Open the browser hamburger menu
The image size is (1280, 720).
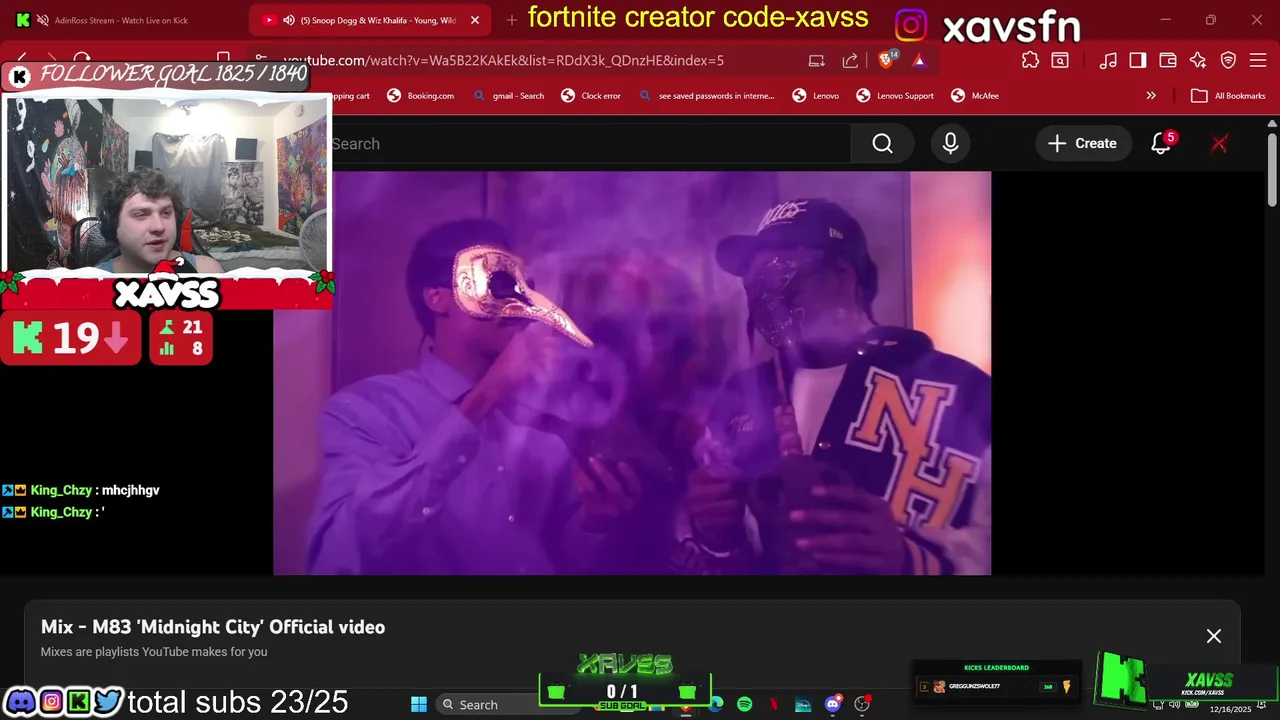tap(1258, 60)
